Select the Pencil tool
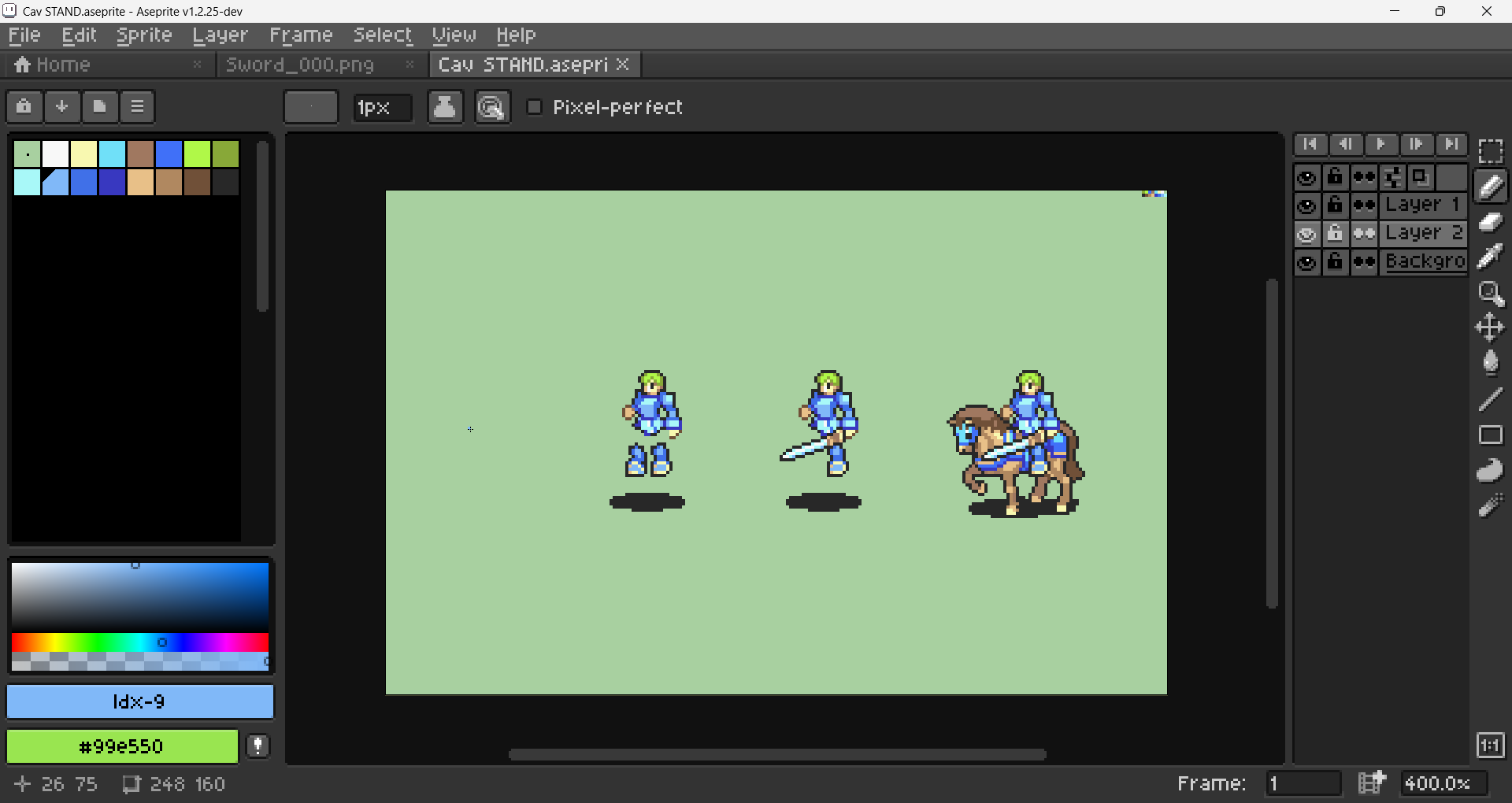The image size is (1512, 803). (1491, 187)
